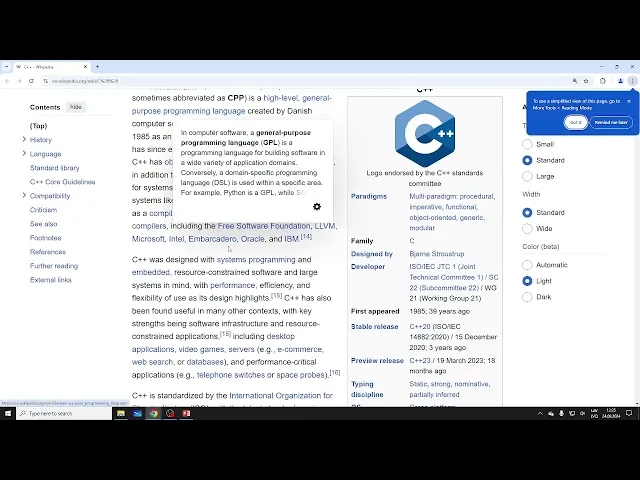Click the Got it button

tap(576, 122)
